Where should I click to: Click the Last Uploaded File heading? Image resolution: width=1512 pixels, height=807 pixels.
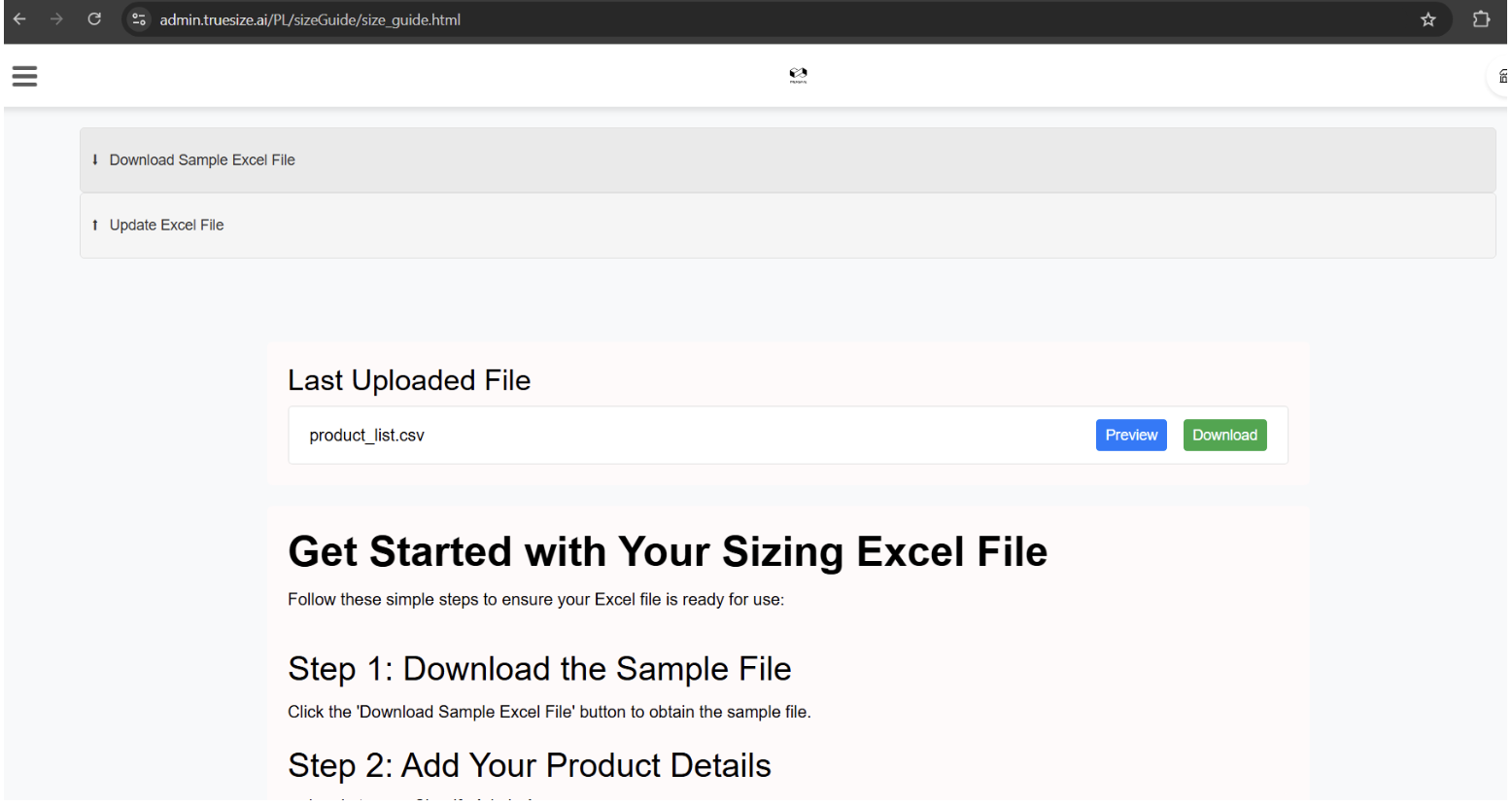(409, 380)
